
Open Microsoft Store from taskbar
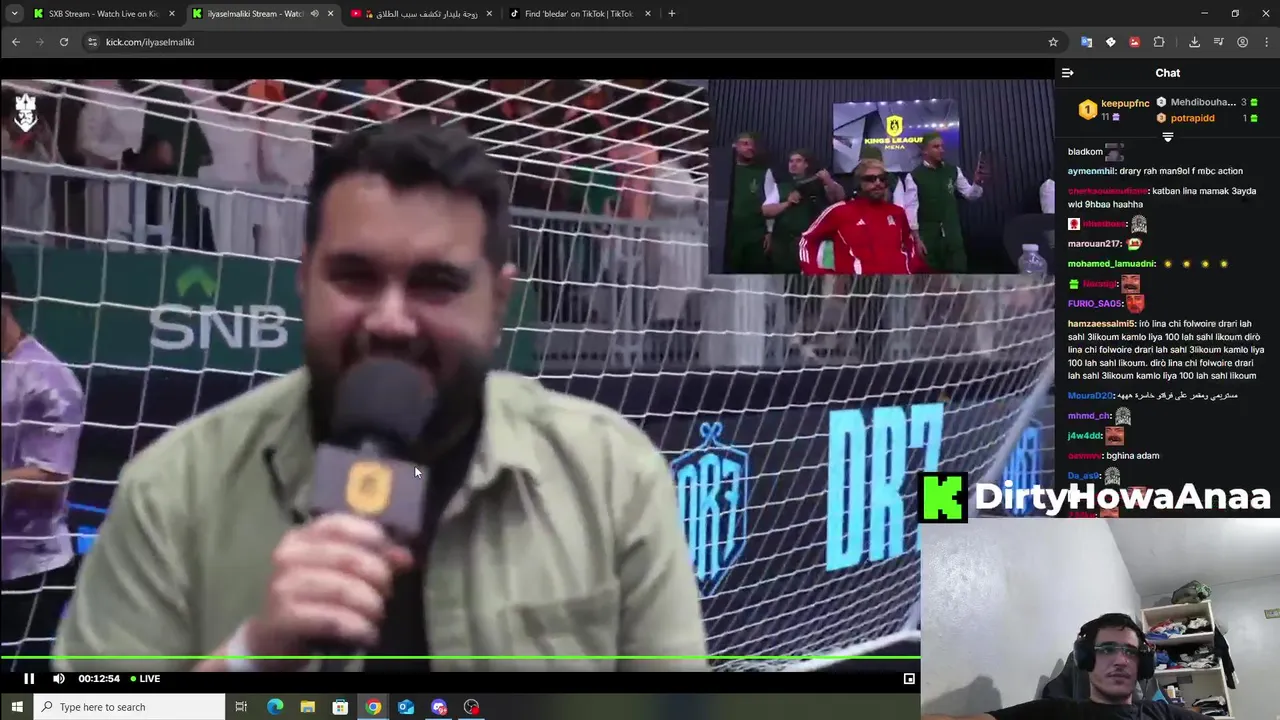(x=340, y=707)
